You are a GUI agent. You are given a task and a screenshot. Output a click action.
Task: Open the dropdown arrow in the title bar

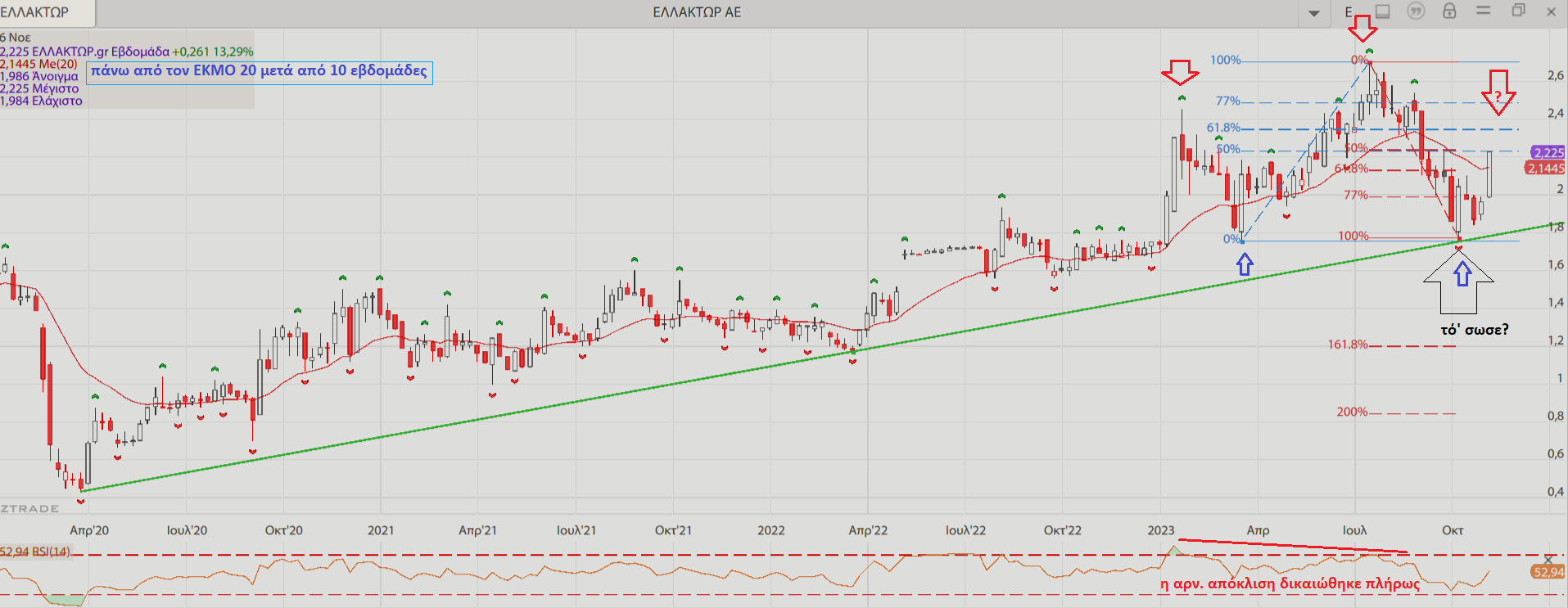(x=1314, y=12)
